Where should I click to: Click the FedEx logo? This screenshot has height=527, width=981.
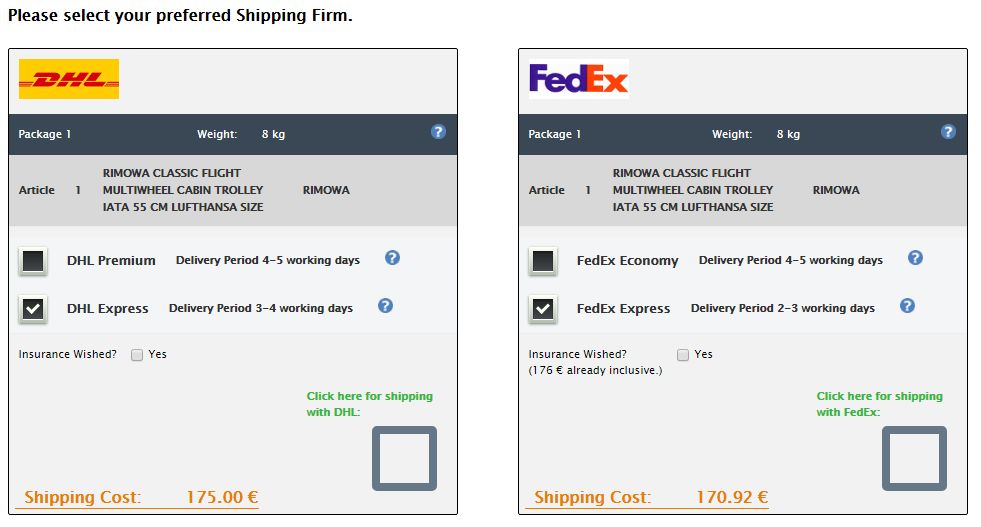coord(579,79)
